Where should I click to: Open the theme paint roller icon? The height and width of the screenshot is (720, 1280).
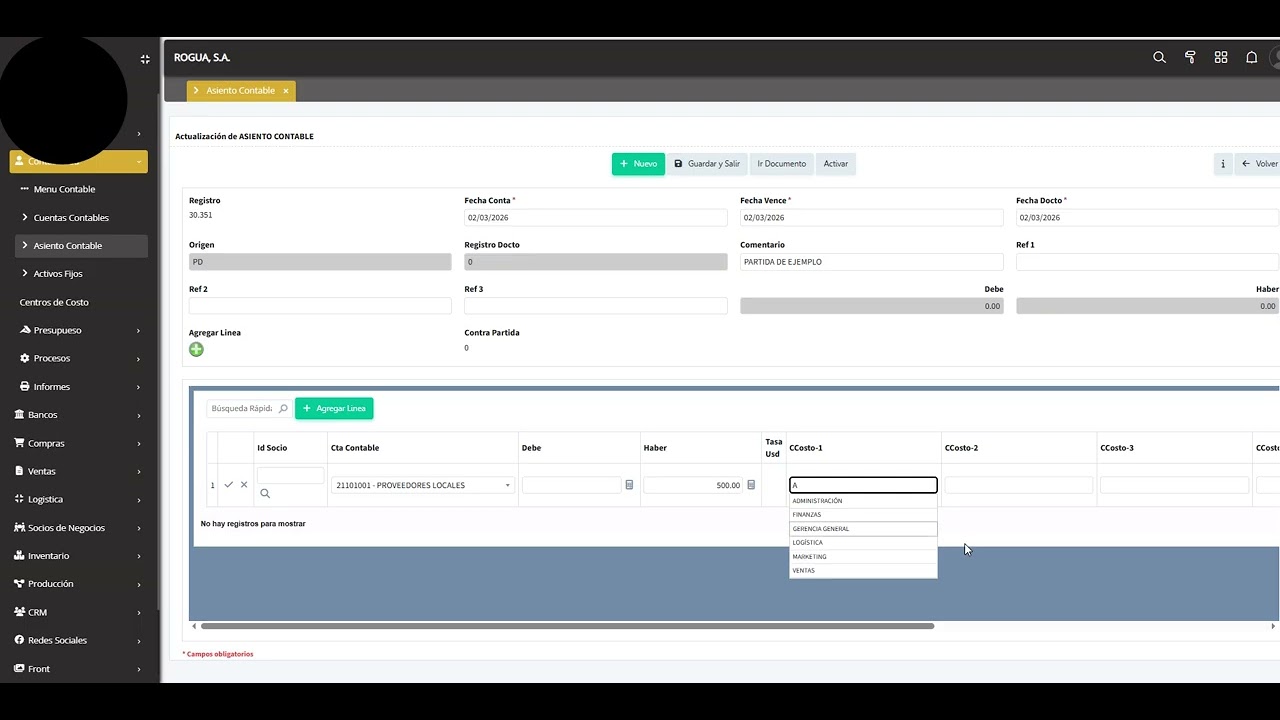point(1190,58)
